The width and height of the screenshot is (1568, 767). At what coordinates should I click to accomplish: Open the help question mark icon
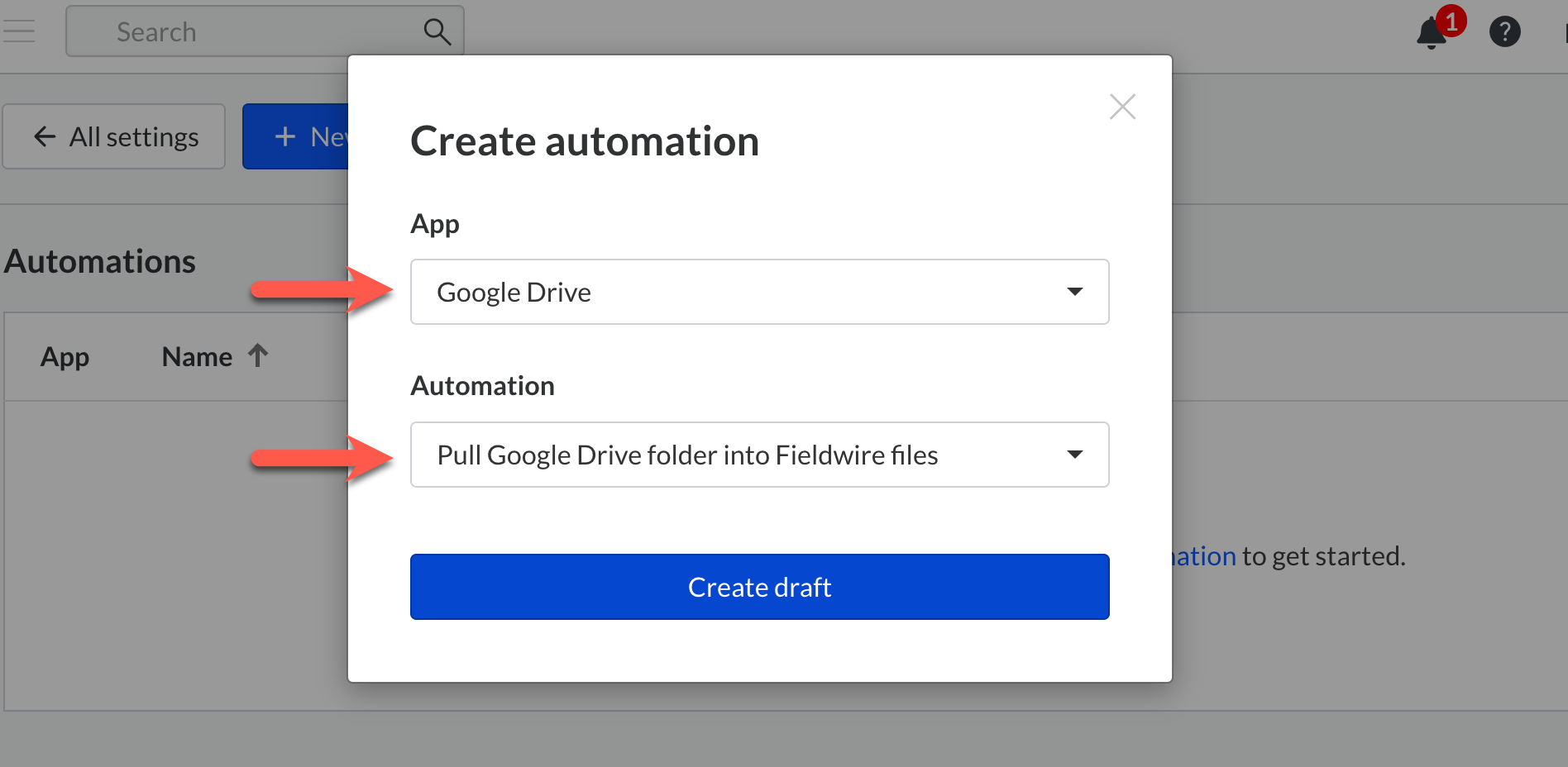pos(1504,32)
